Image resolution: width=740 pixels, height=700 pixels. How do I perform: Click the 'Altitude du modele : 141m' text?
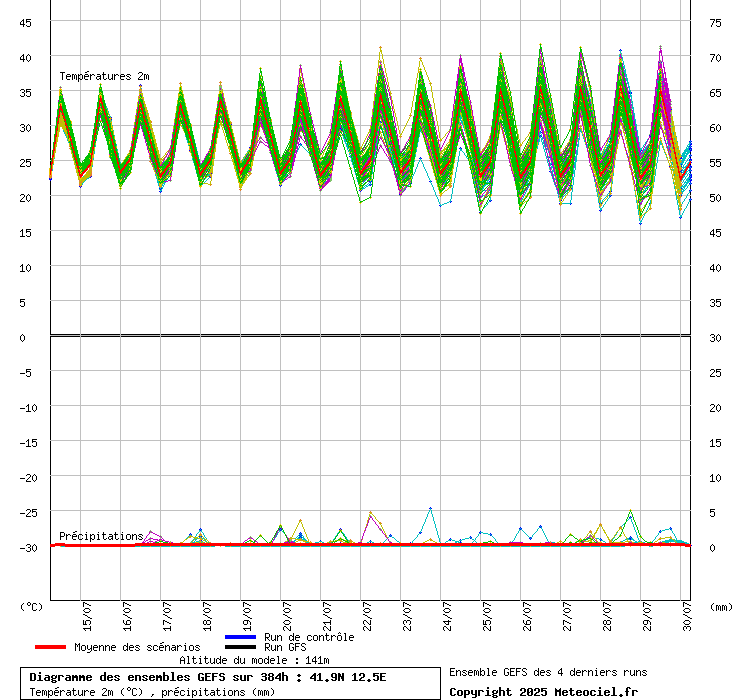point(254,660)
